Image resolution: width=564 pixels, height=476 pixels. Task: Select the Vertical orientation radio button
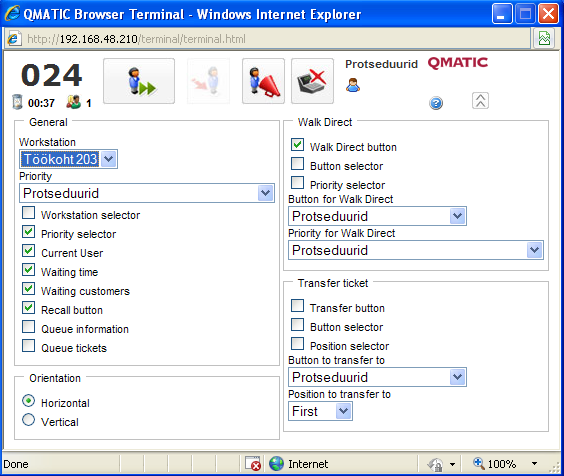(28, 420)
